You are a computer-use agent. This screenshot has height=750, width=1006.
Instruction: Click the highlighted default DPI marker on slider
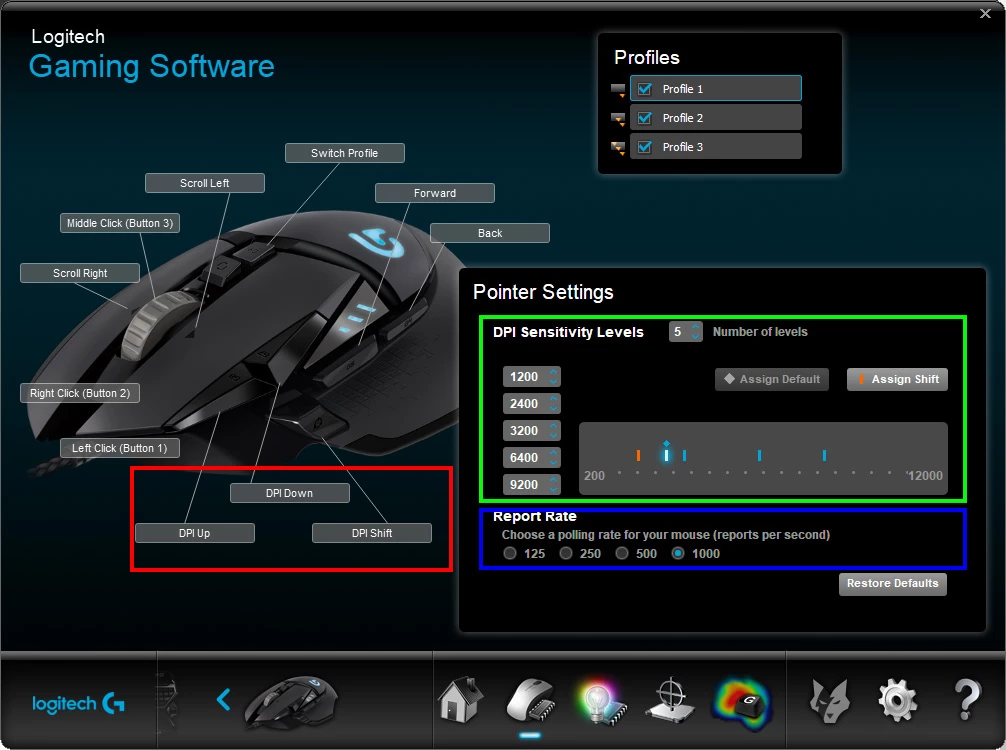pyautogui.click(x=667, y=454)
